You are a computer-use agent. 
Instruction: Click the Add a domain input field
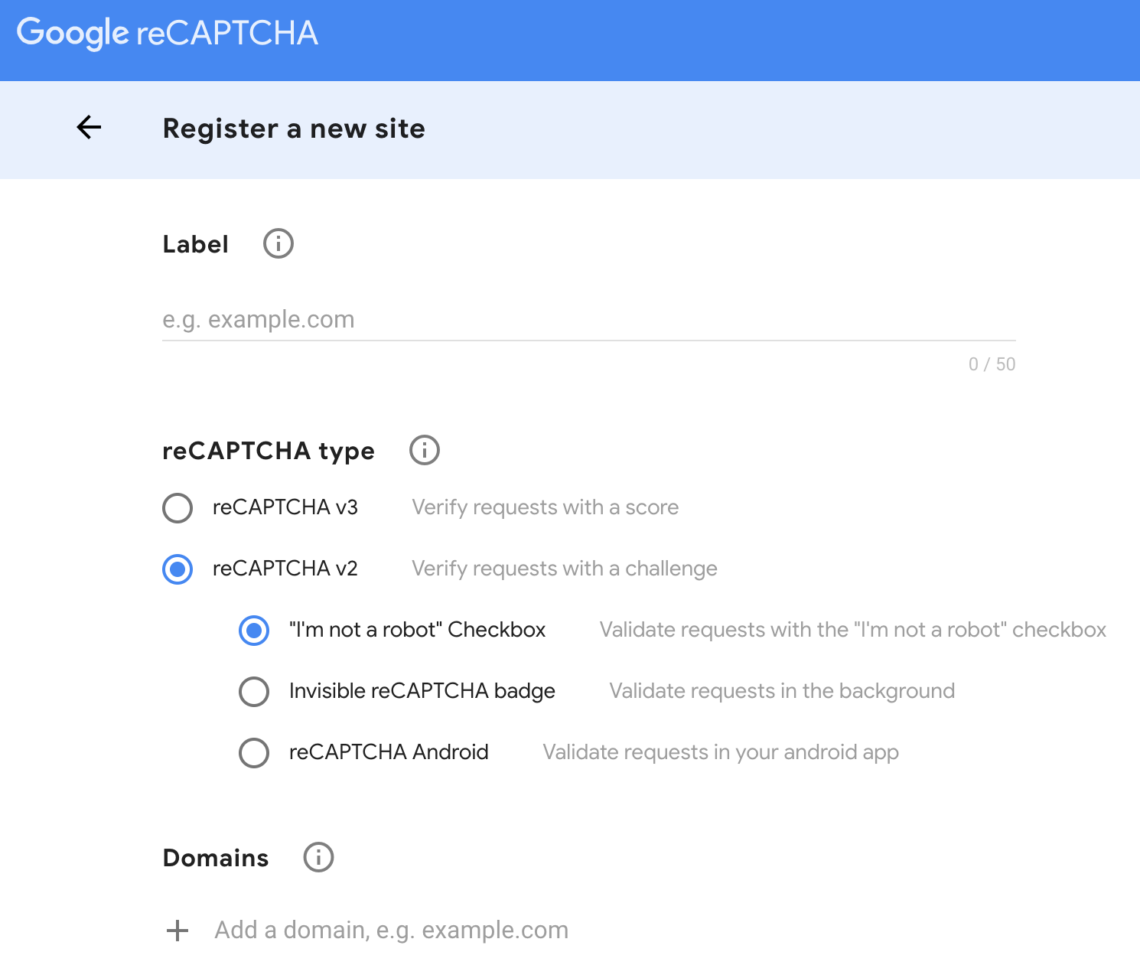tap(390, 930)
